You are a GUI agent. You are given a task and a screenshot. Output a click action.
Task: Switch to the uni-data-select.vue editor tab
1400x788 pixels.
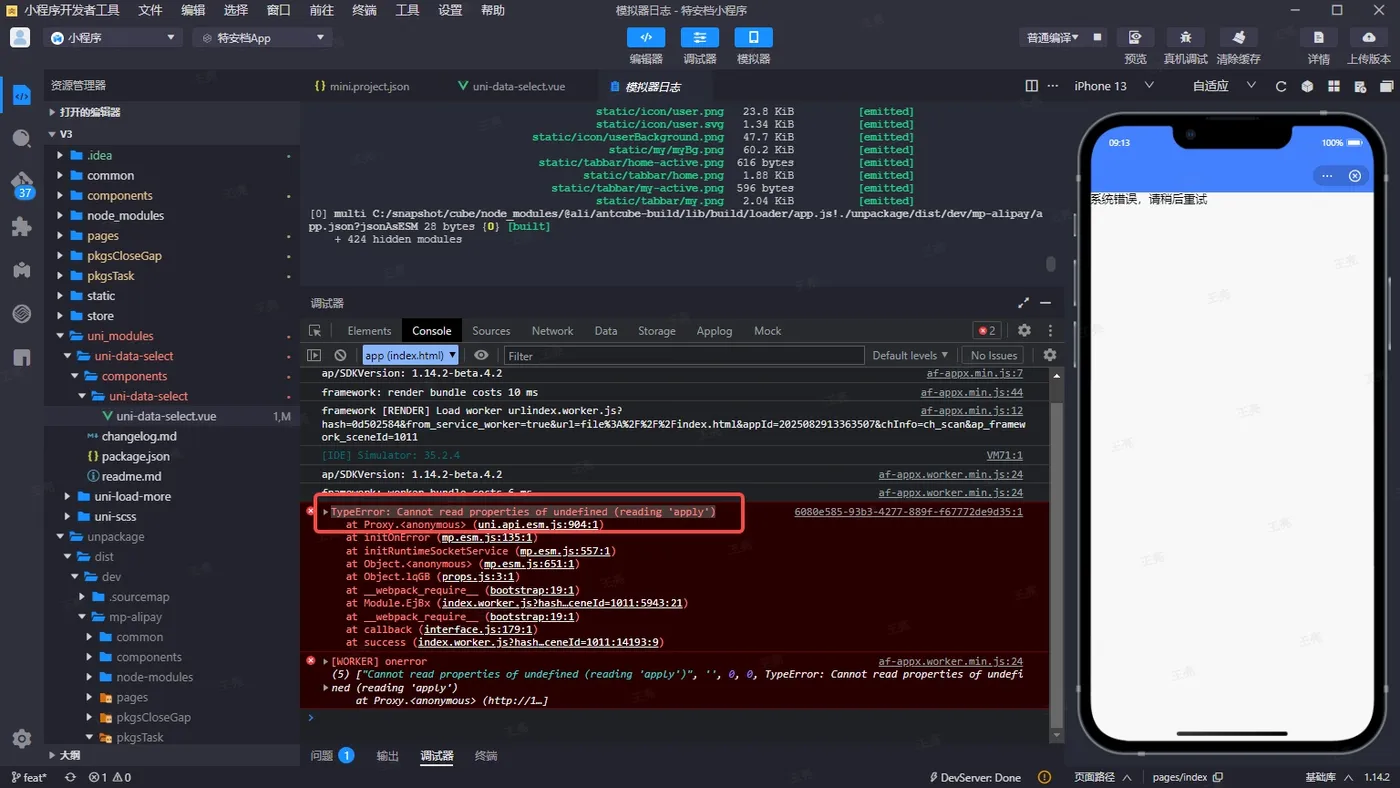tap(511, 86)
